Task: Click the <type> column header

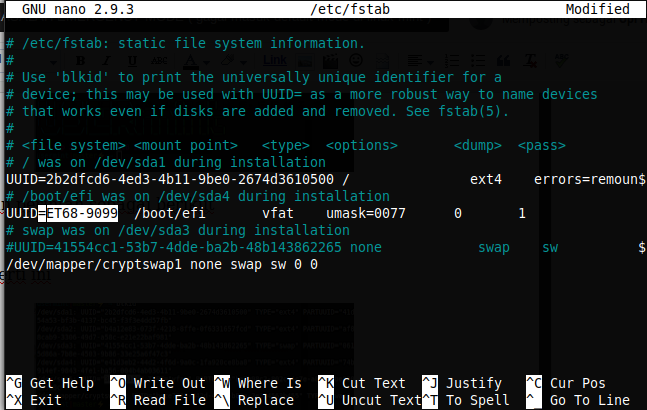Action: [x=286, y=145]
